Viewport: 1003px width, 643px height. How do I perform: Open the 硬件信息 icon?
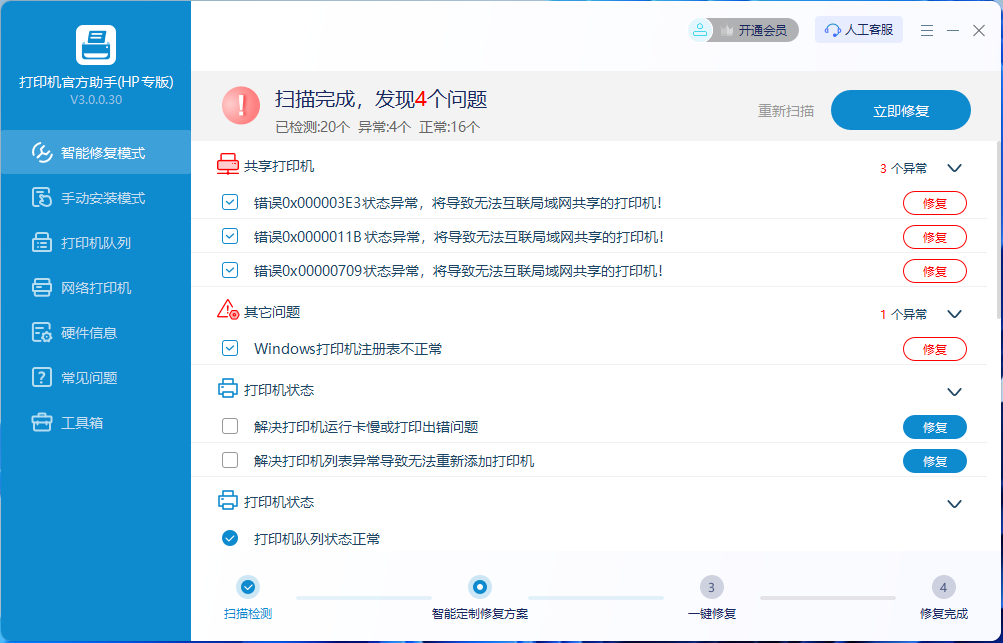[x=42, y=333]
